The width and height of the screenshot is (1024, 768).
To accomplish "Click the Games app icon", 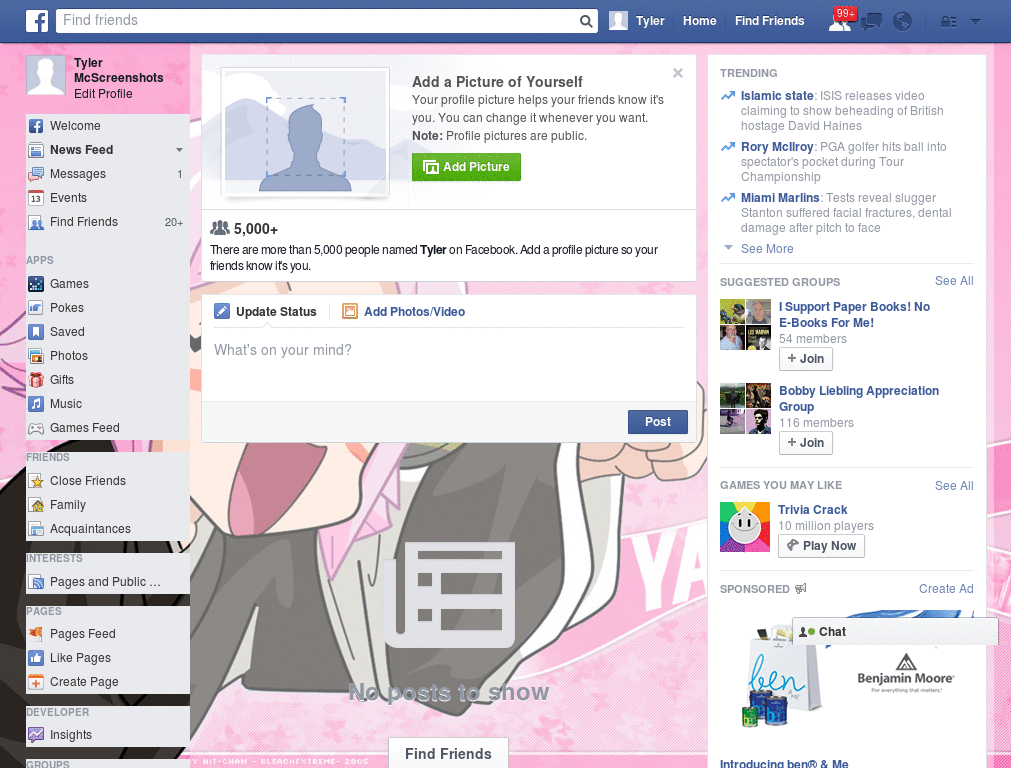I will pyautogui.click(x=36, y=284).
